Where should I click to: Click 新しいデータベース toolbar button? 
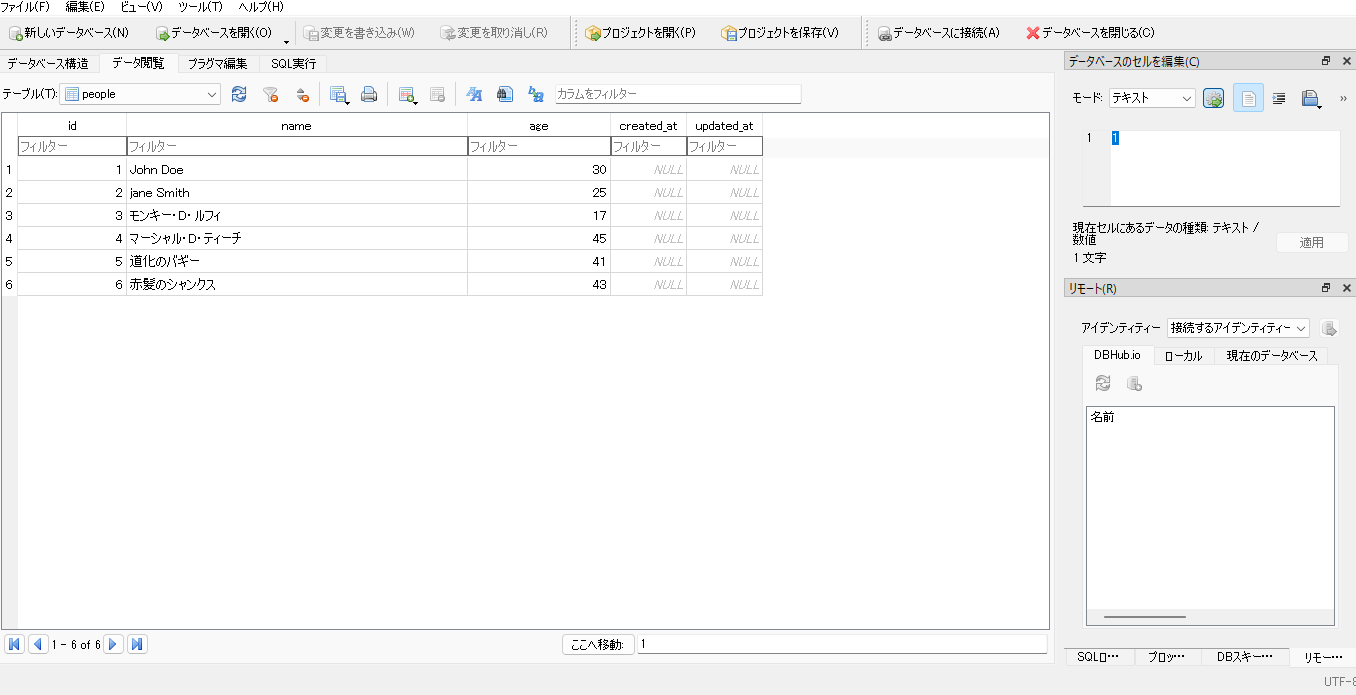[x=69, y=33]
